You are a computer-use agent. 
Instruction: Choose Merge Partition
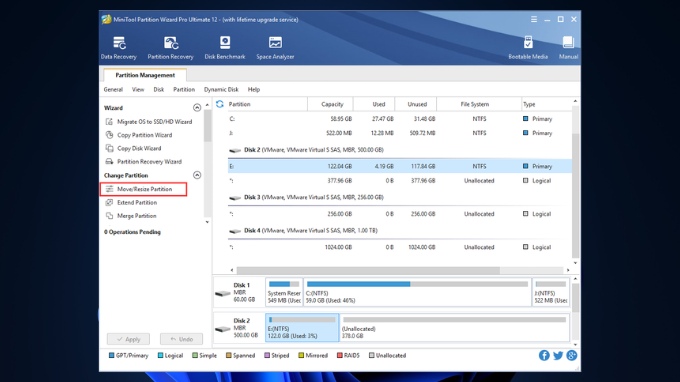click(131, 216)
